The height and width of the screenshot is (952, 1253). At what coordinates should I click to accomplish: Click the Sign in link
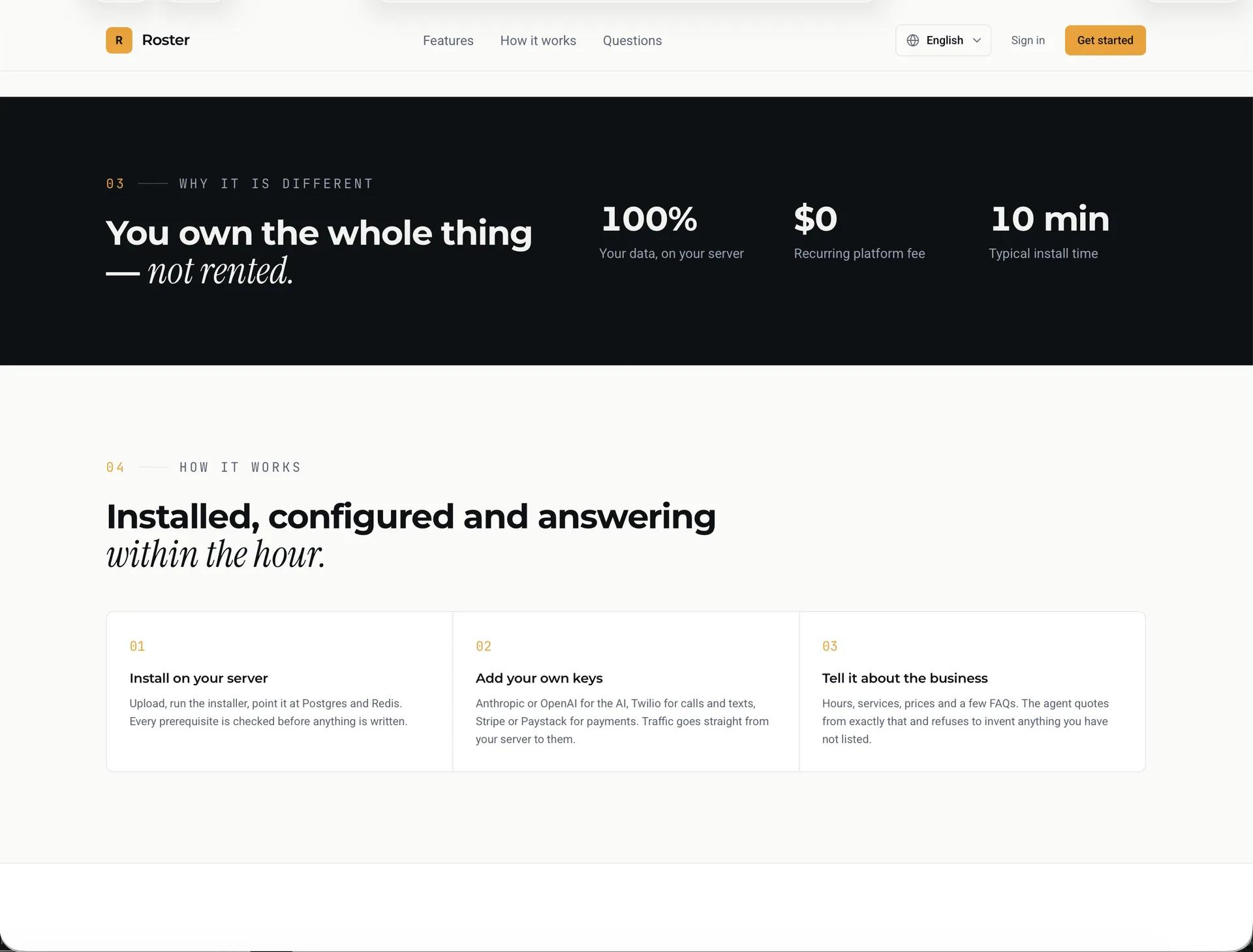1028,40
